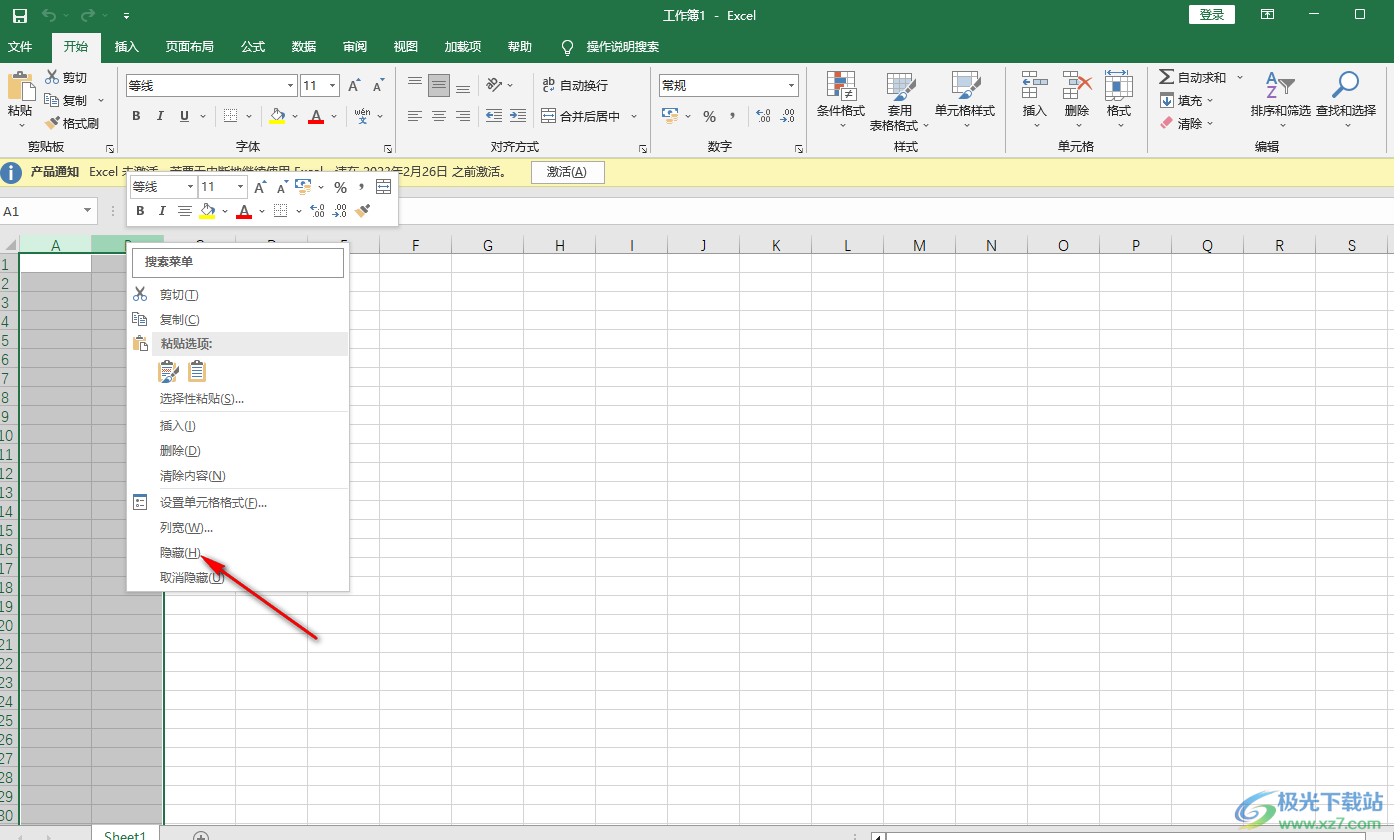
Task: Click the Insert cells (插入) ribbon icon
Action: (x=1034, y=86)
